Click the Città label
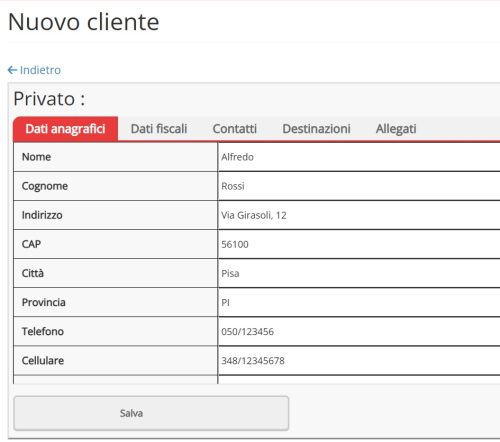 (33, 273)
